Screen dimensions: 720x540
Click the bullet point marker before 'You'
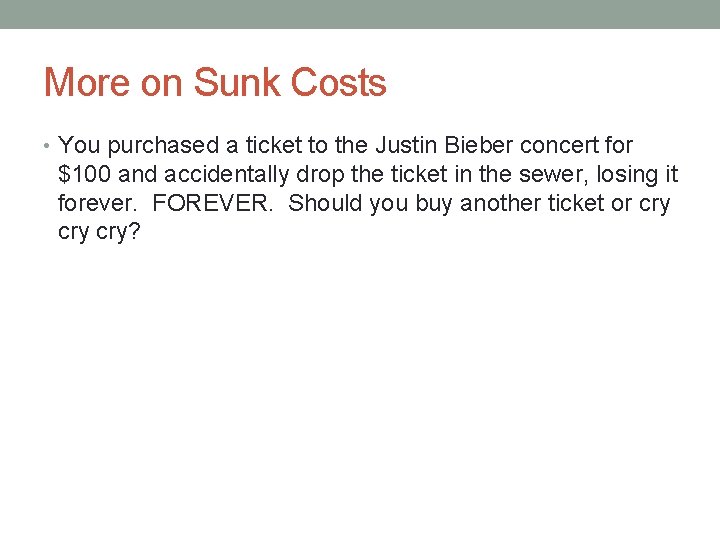48,147
